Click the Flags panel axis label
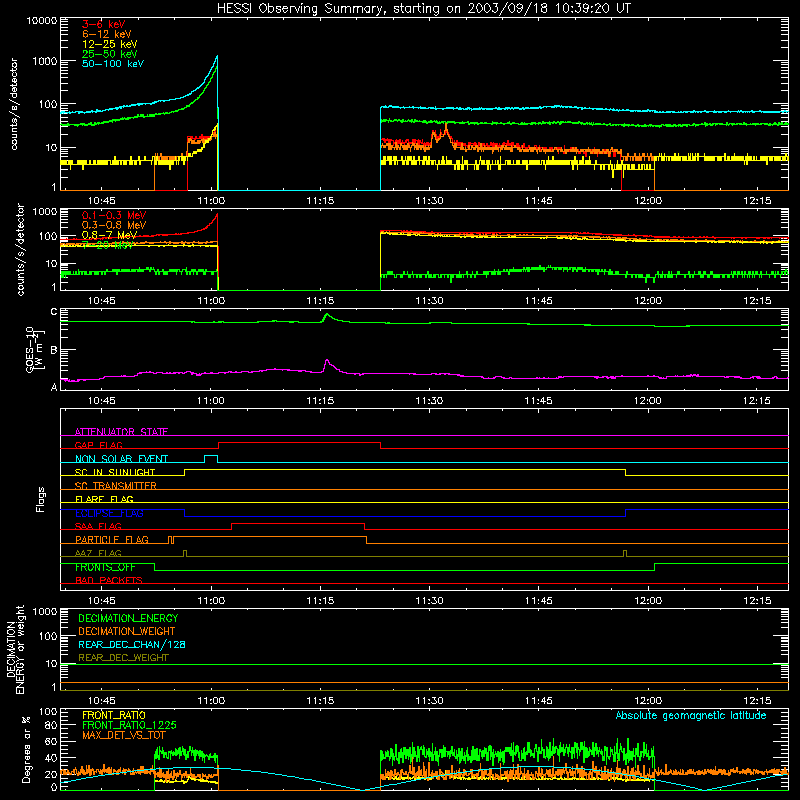The width and height of the screenshot is (800, 800). coord(40,499)
